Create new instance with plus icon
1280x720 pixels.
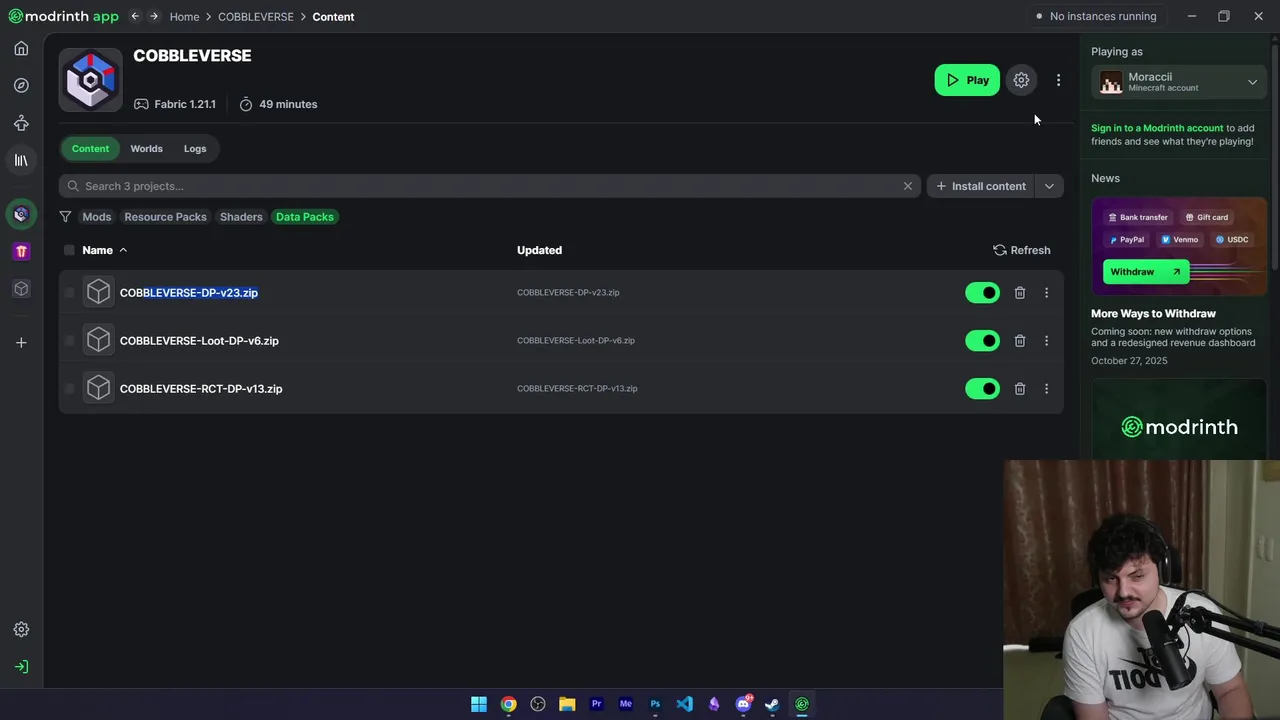[21, 343]
